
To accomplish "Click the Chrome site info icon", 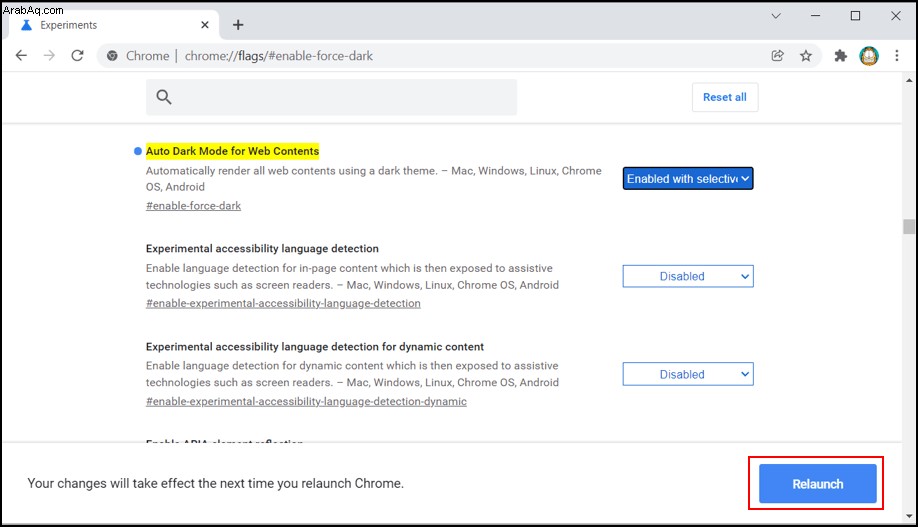I will pyautogui.click(x=112, y=56).
